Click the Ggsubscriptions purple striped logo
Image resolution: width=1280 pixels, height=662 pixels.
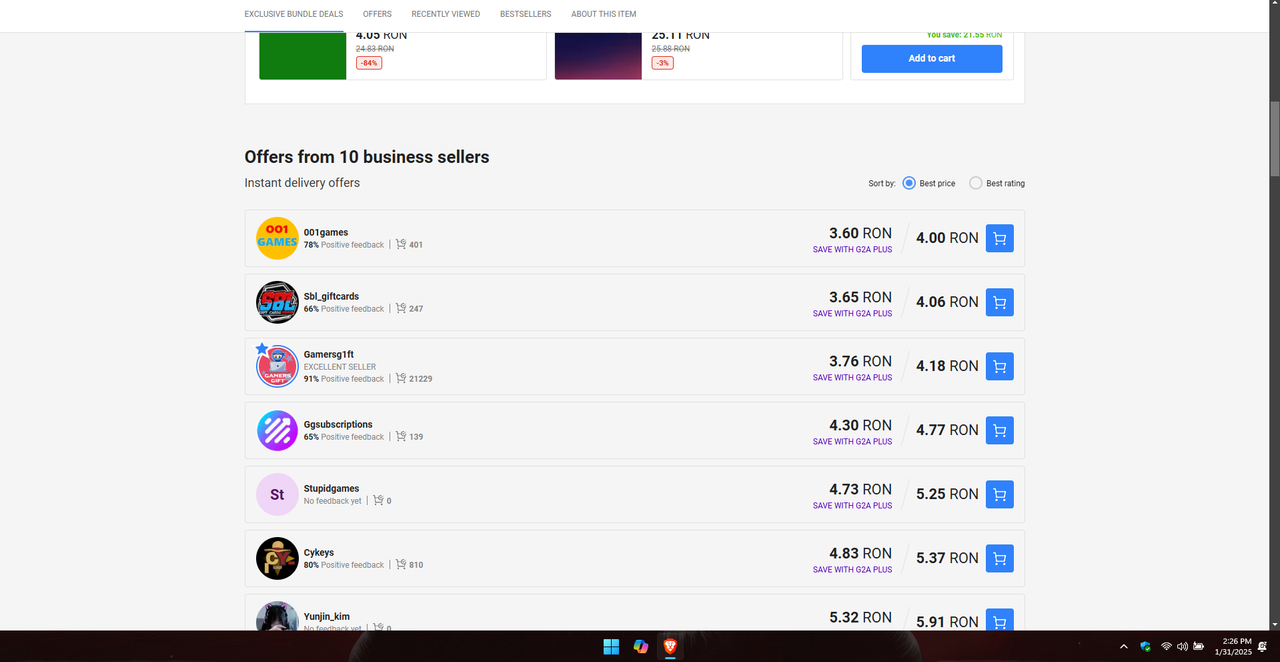click(x=277, y=430)
